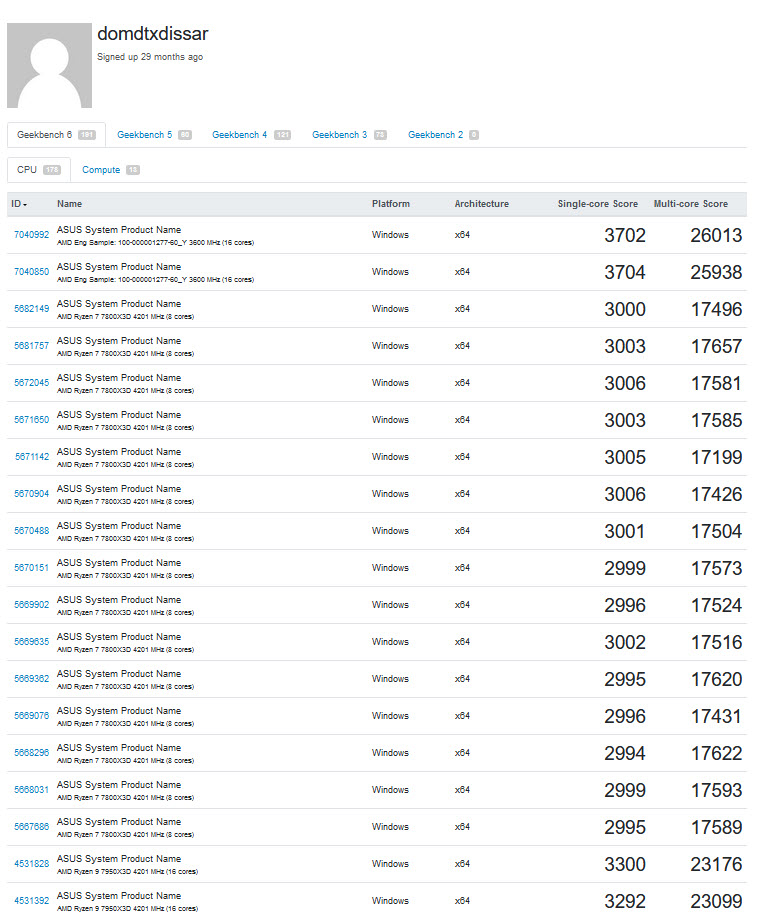The image size is (761, 917).
Task: Click the 'Signed up 29 months ago' text
Action: click(150, 57)
